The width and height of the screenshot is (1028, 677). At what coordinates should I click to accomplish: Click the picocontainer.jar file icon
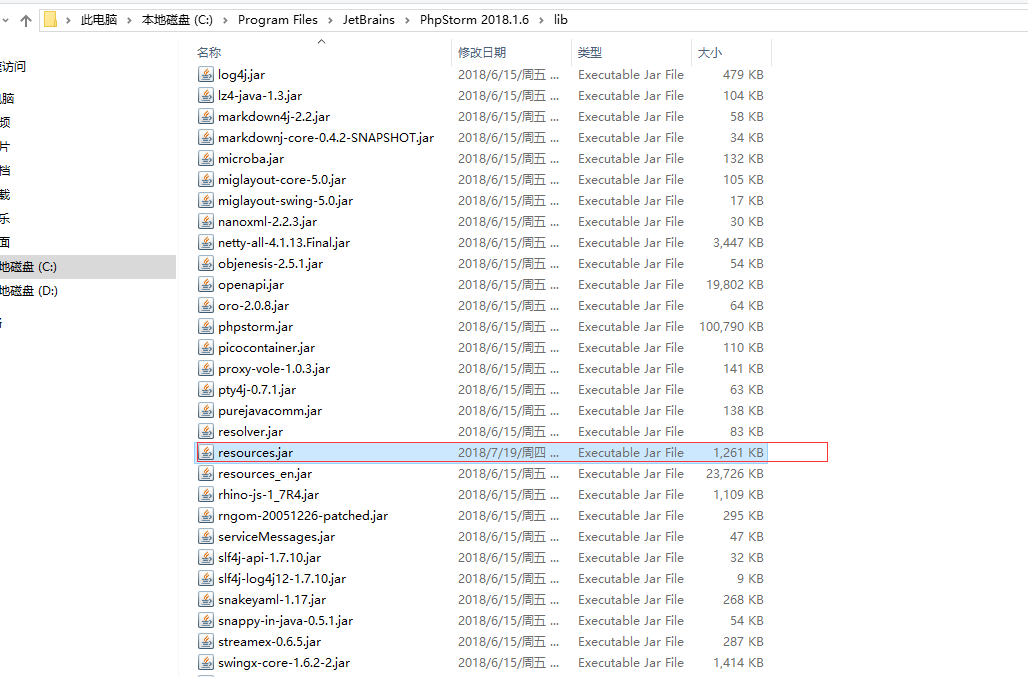click(x=206, y=347)
